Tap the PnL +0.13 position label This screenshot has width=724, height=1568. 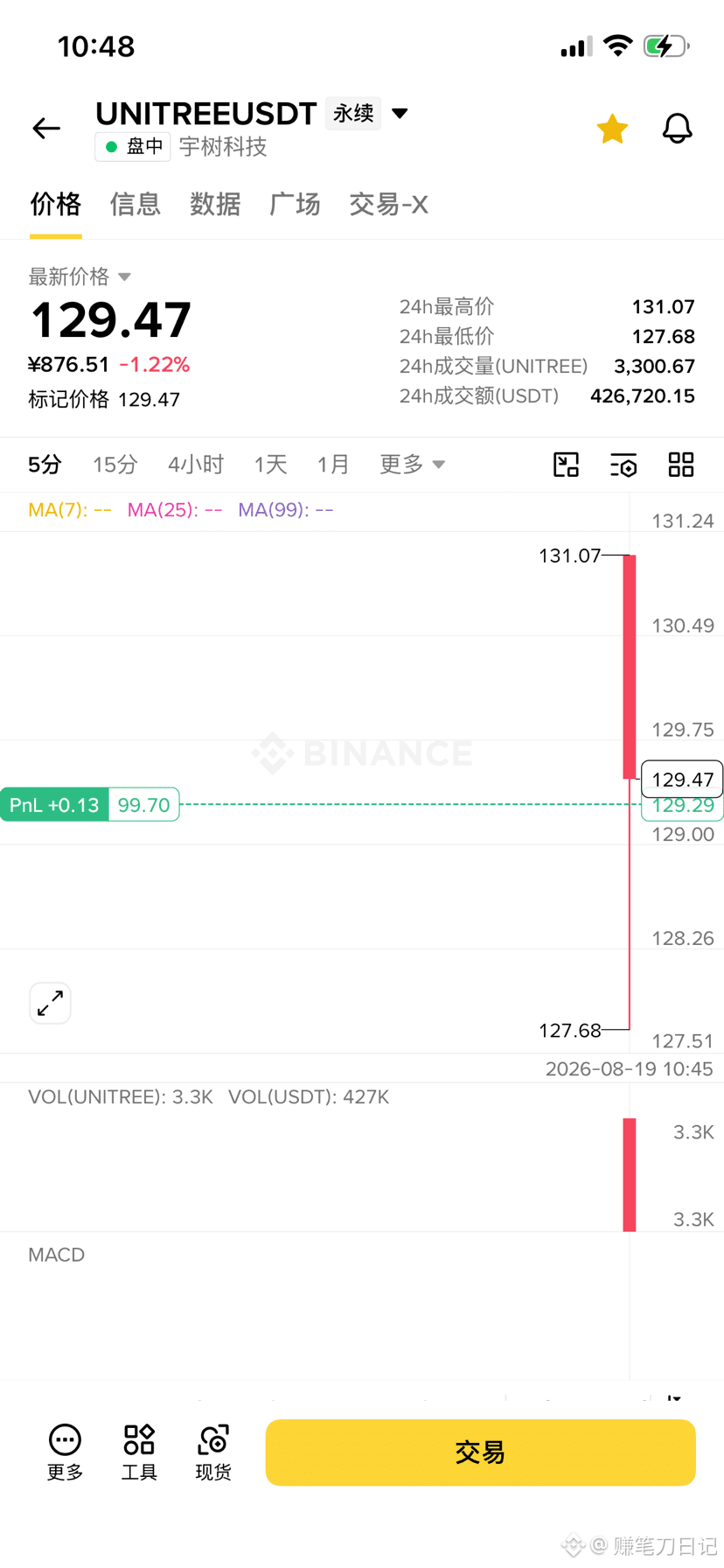54,805
